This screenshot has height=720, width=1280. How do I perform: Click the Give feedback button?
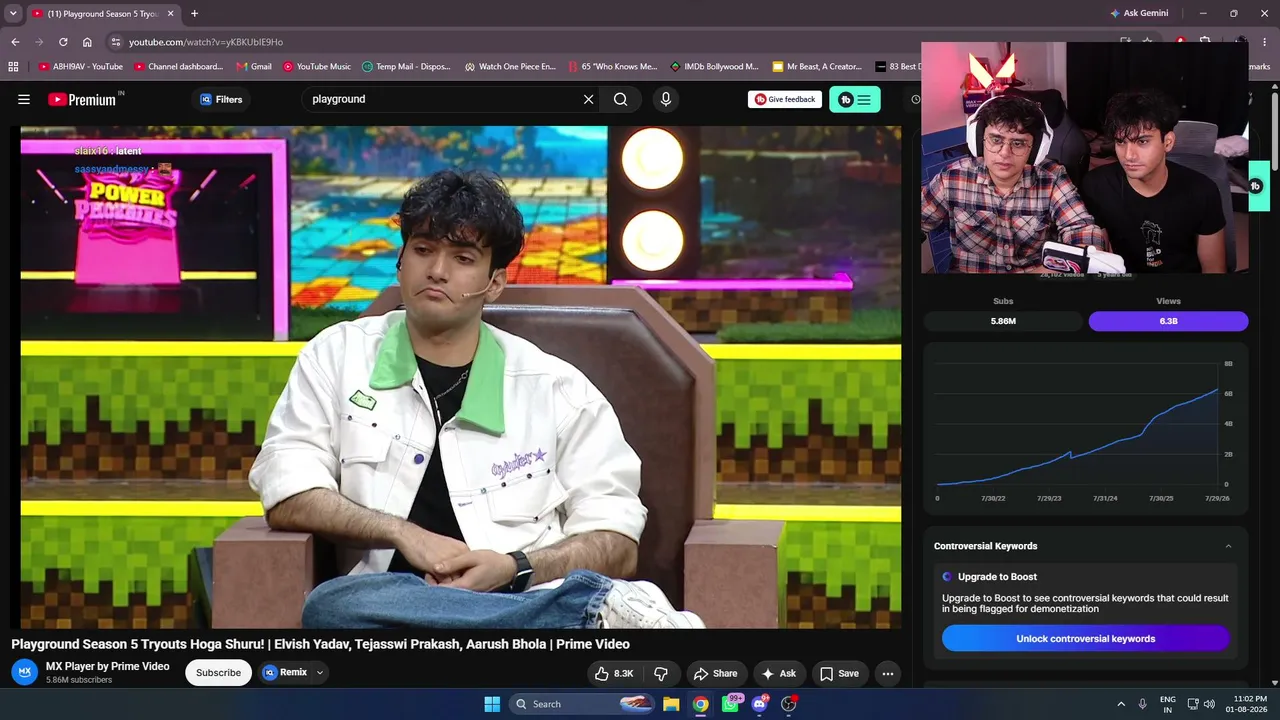pos(785,99)
